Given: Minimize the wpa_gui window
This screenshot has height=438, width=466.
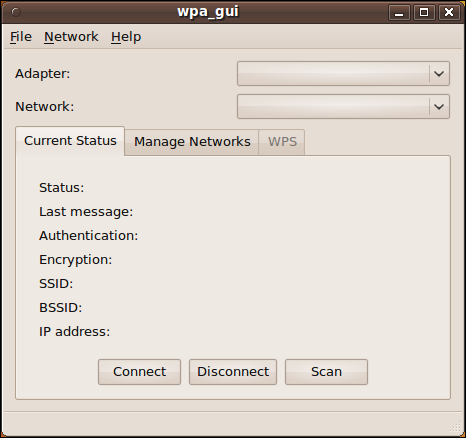Looking at the screenshot, I should pyautogui.click(x=399, y=13).
